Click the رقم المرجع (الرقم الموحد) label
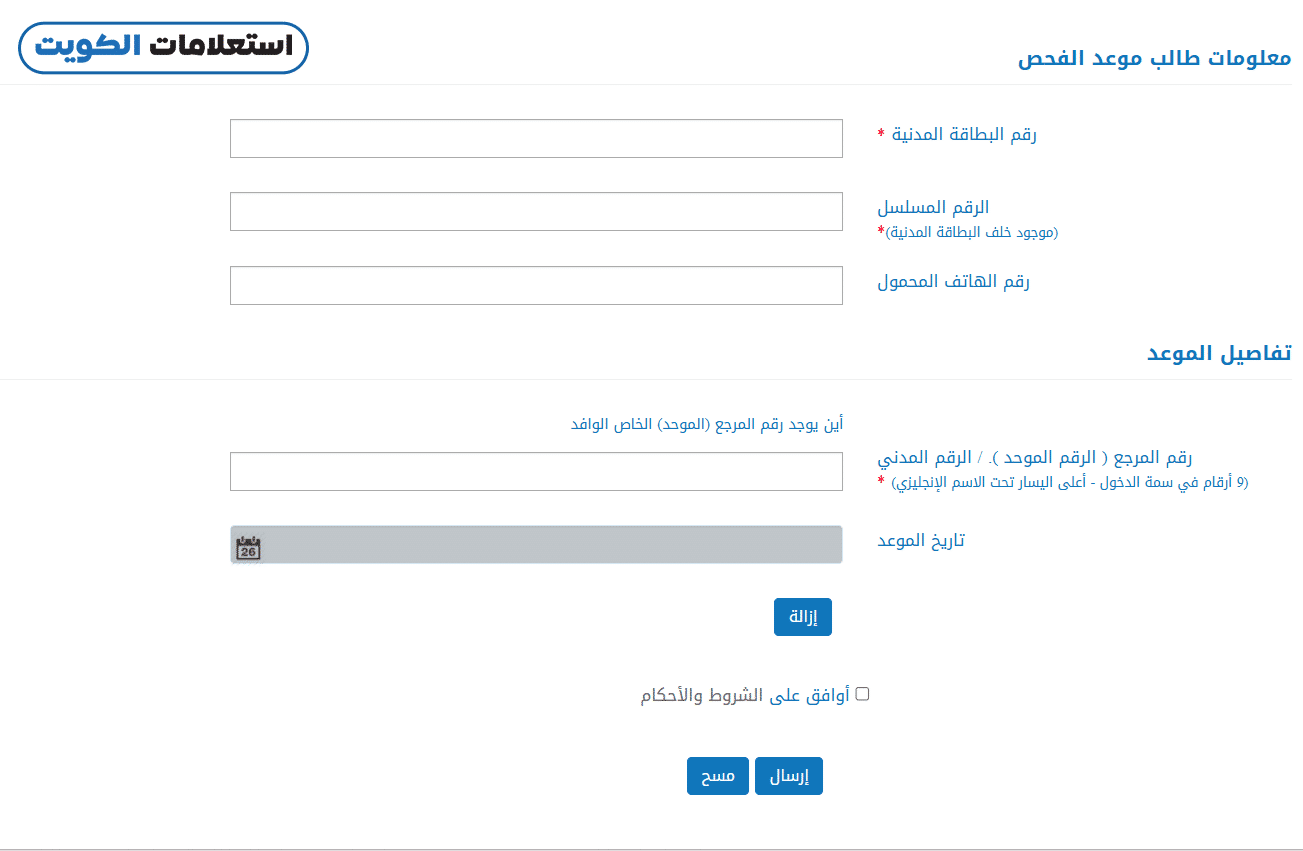 pyautogui.click(x=1034, y=458)
